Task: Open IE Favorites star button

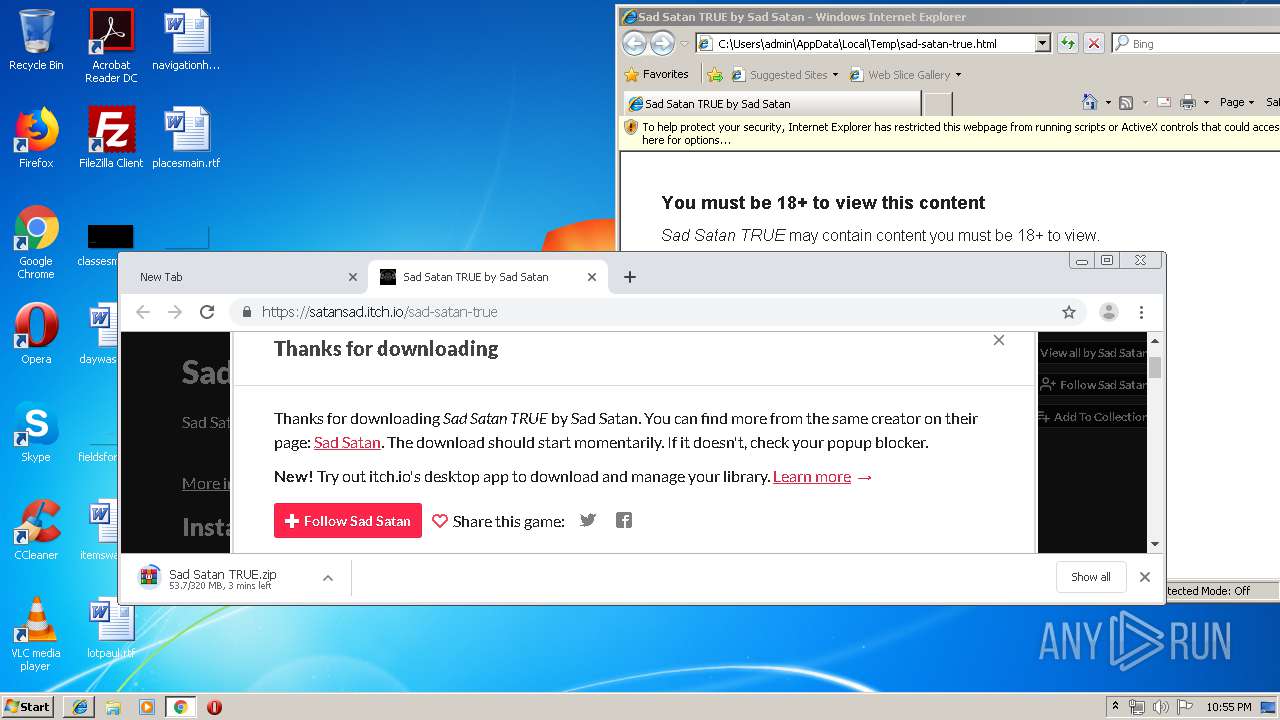Action: (x=656, y=74)
